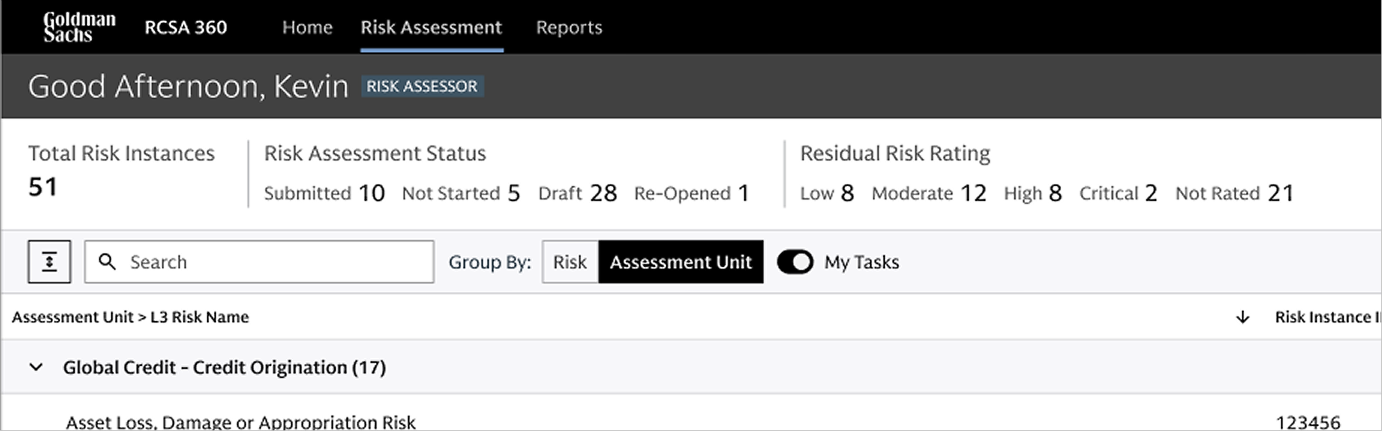The image size is (1382, 431).
Task: Switch to the Reports tab
Action: (x=569, y=27)
